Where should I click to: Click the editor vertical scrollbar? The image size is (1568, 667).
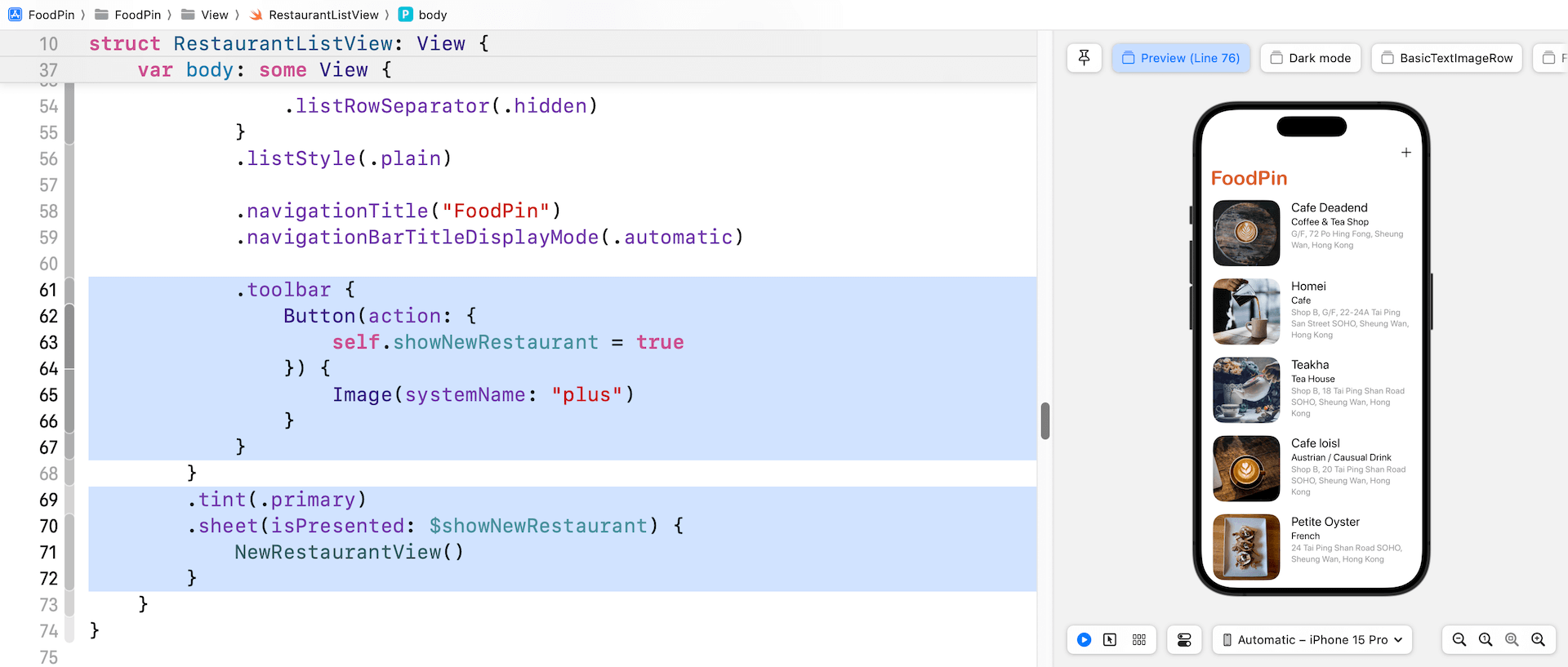(x=1045, y=420)
